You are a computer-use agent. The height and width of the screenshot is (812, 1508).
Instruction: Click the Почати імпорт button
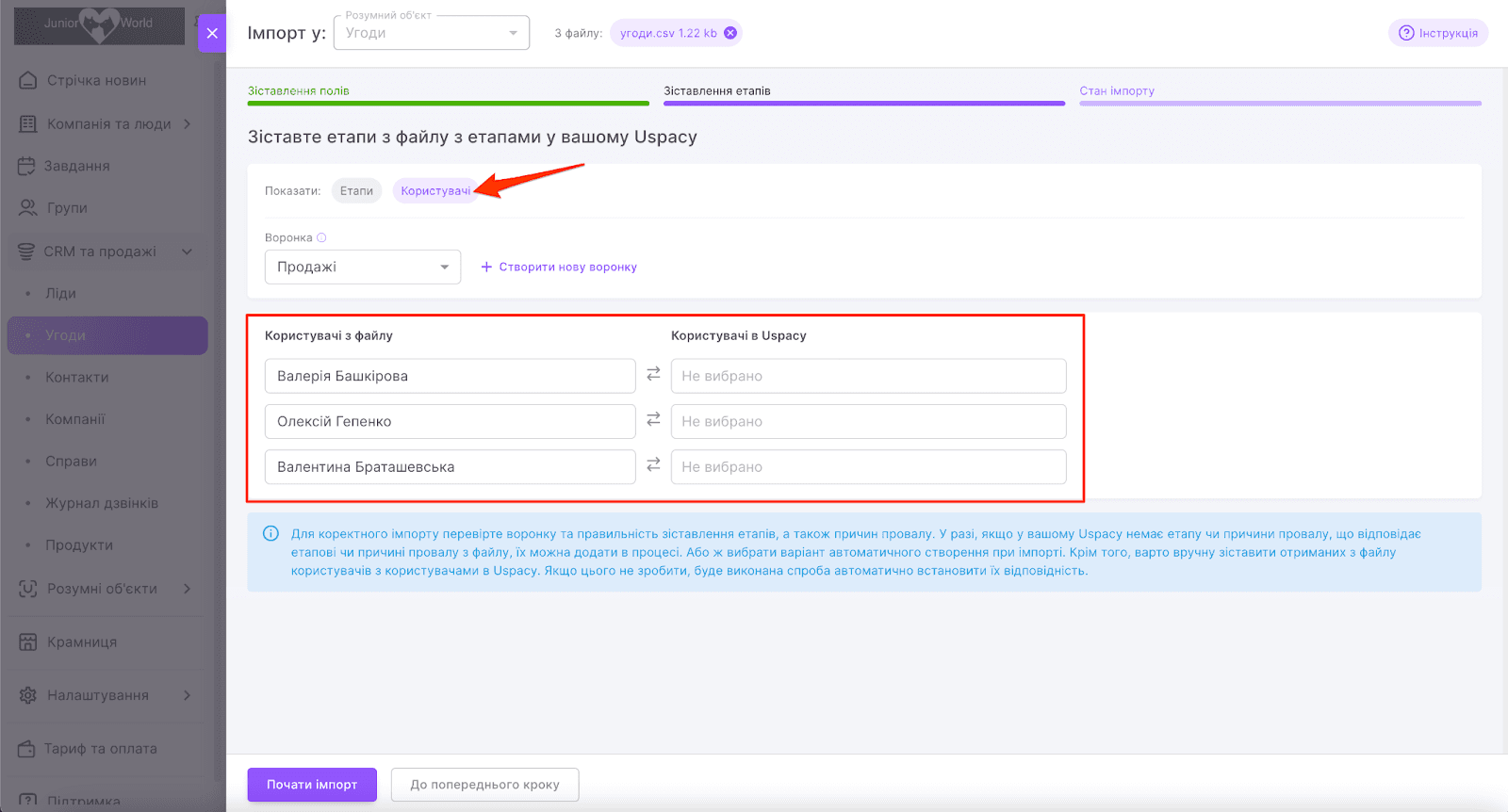pos(312,785)
